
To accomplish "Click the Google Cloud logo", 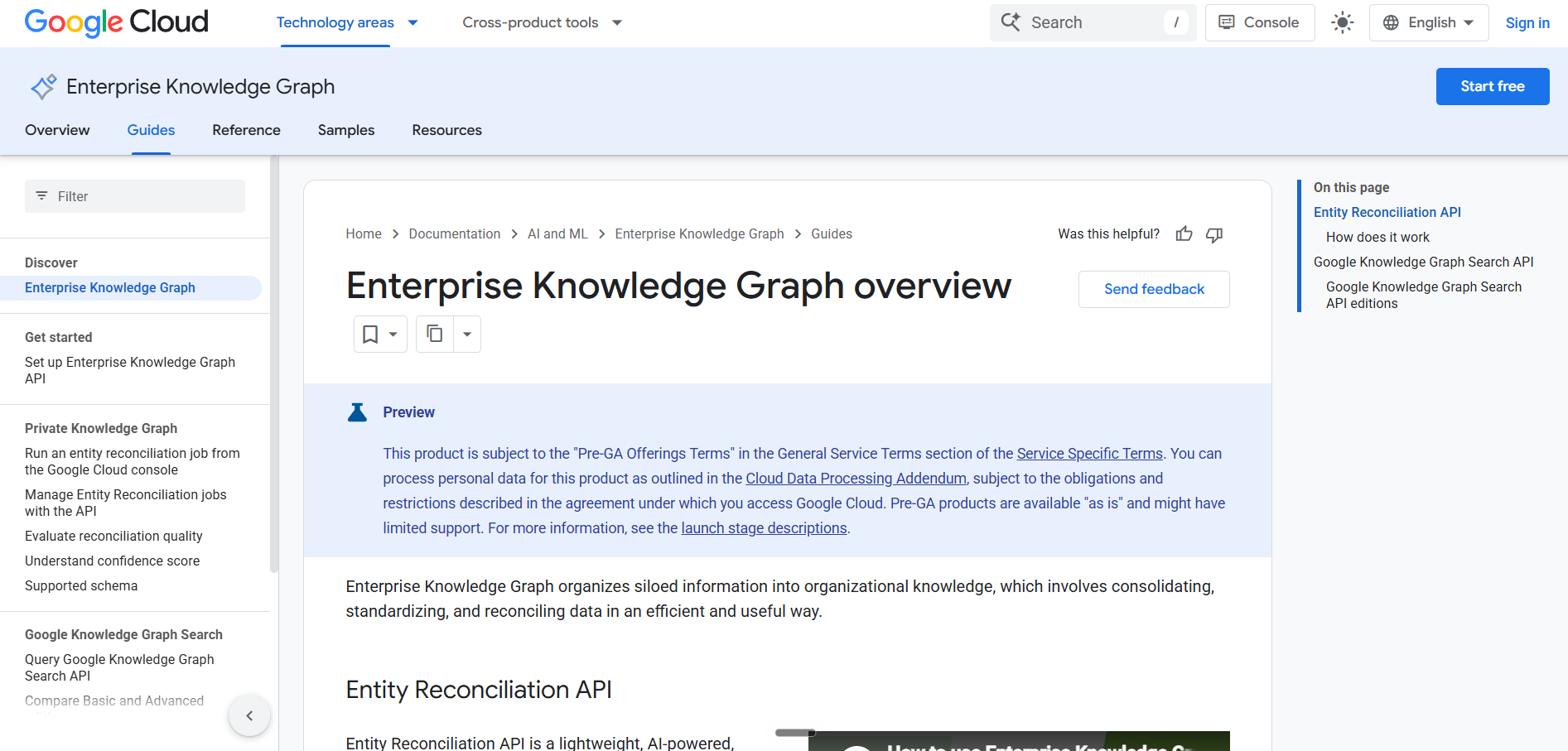I will click(x=116, y=22).
